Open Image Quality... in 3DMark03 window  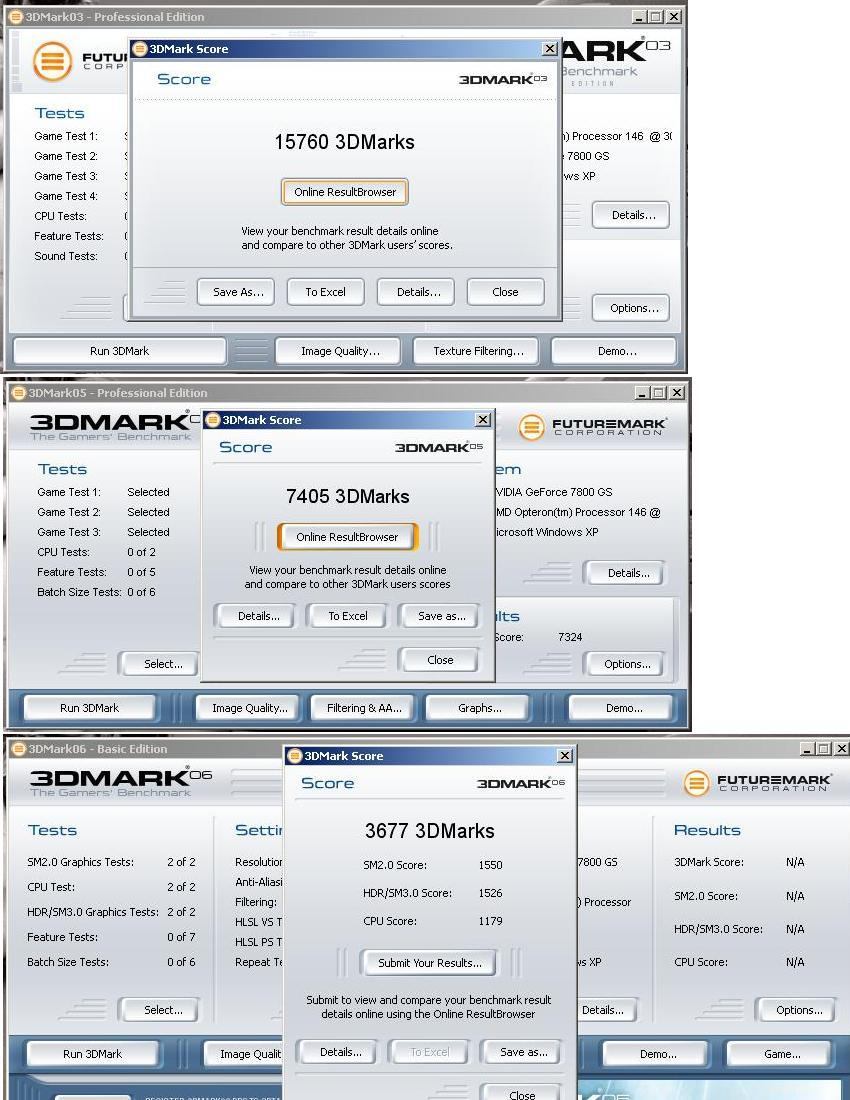[x=340, y=351]
